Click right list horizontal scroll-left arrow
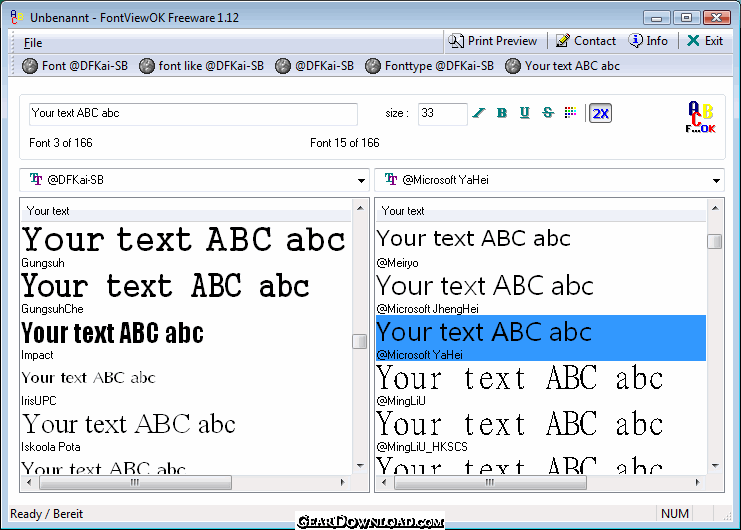Viewport: 741px width, 530px height. [x=384, y=482]
